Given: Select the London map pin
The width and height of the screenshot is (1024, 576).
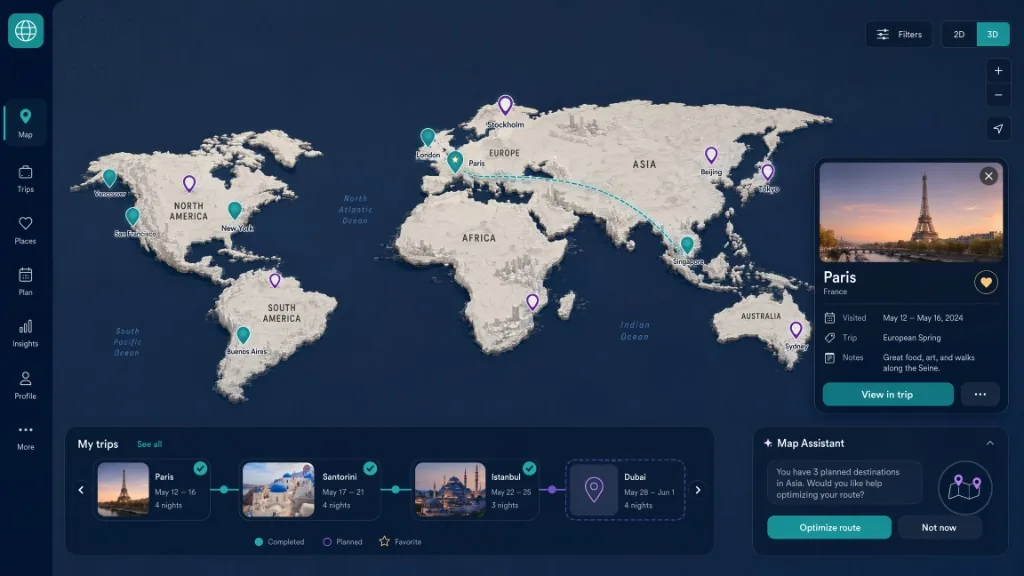Looking at the screenshot, I should coord(427,137).
